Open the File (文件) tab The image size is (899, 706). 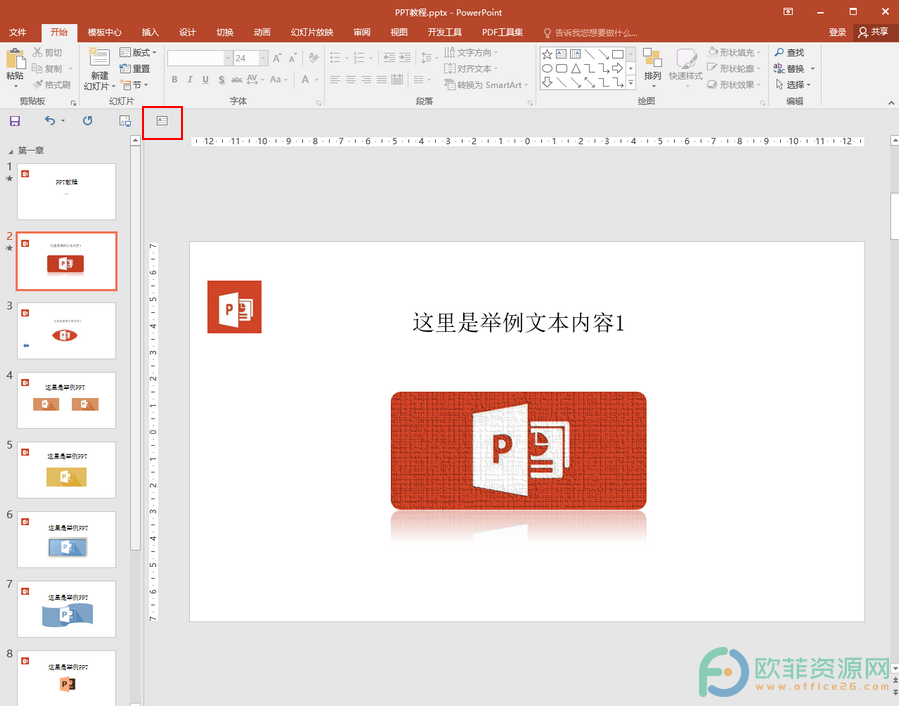point(18,33)
